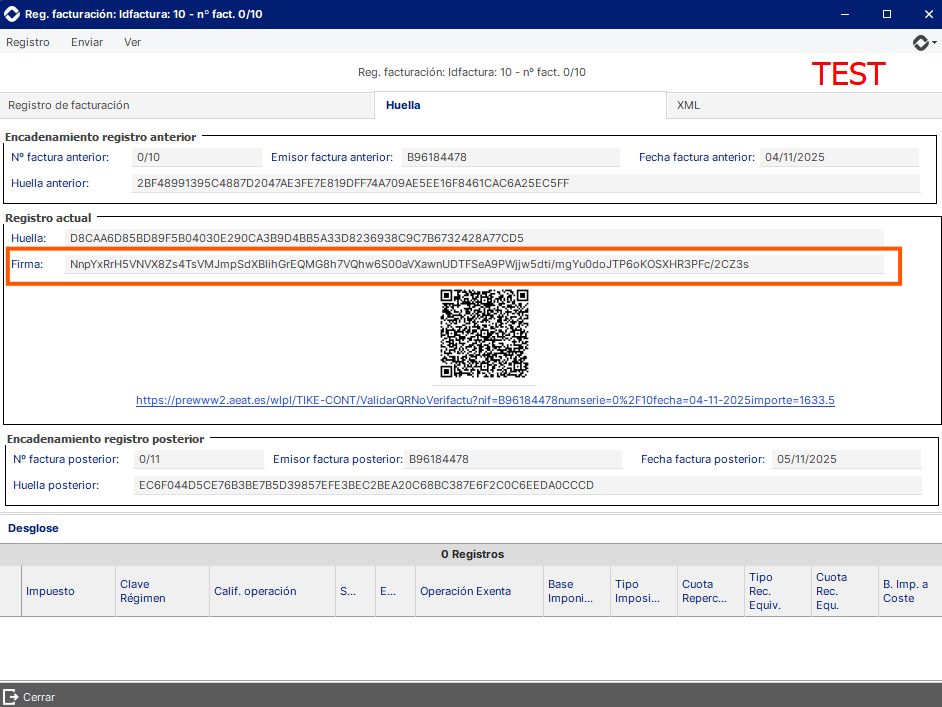Open the Registro menu
This screenshot has height=707, width=942.
tap(28, 42)
